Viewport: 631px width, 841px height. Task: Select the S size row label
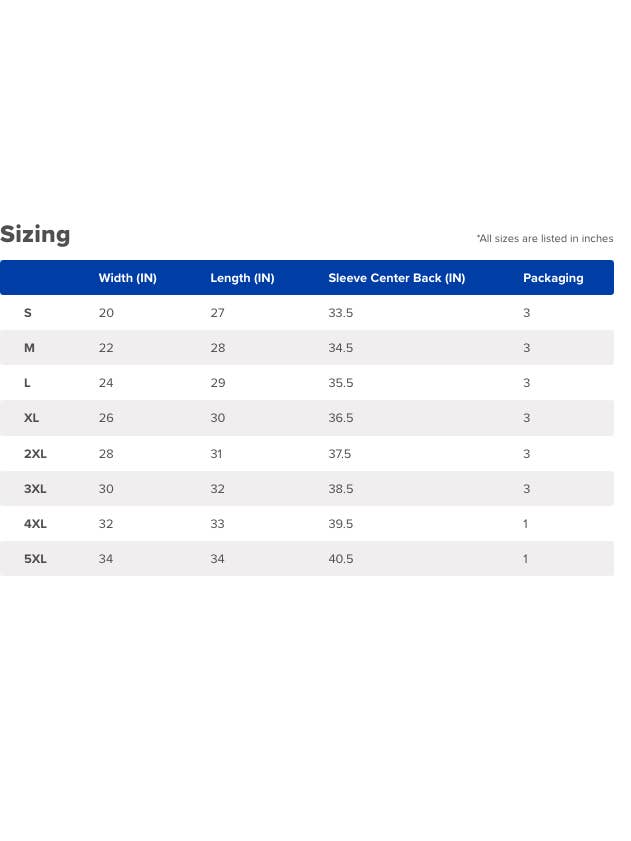pyautogui.click(x=28, y=313)
